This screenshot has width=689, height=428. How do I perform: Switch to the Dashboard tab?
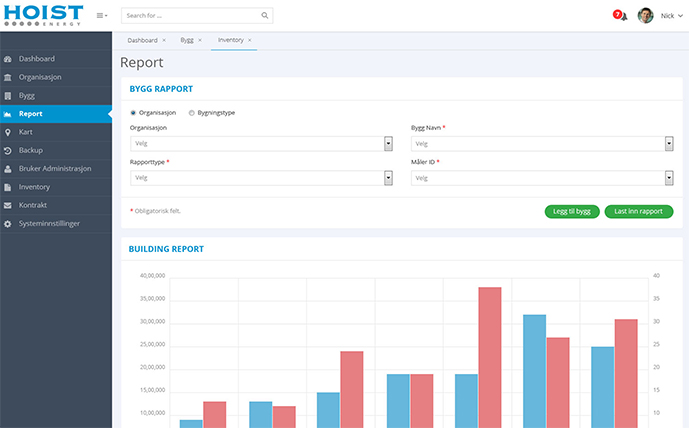[x=142, y=40]
